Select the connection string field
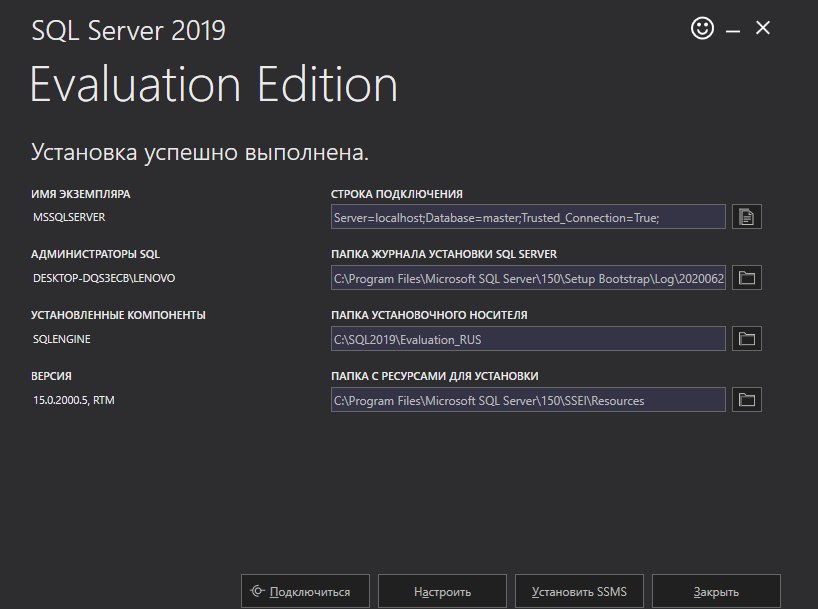Screen dimensions: 818x609 click(x=528, y=217)
